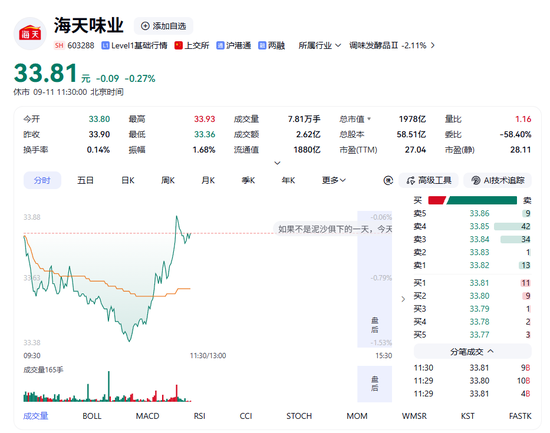Viewport: 550px width, 433px height.
Task: Click the 买5 row at 33.77
Action: (472, 335)
